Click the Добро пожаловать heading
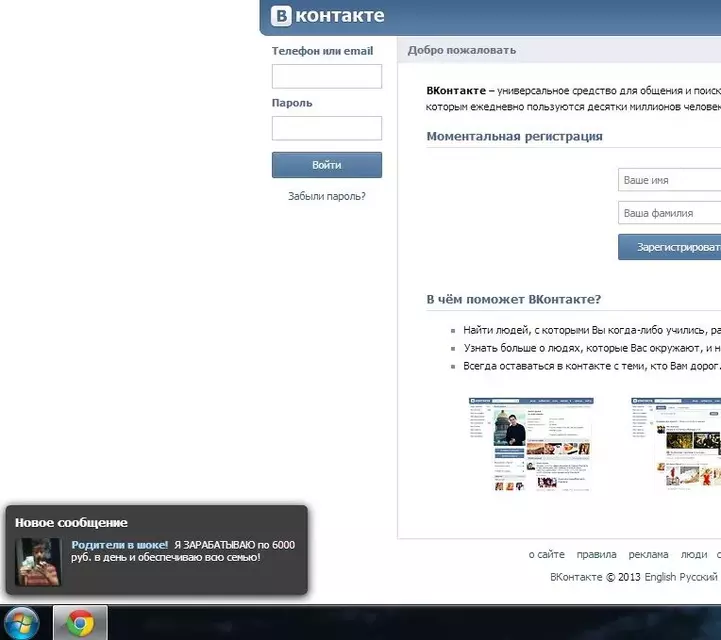The width and height of the screenshot is (721, 640). [x=462, y=50]
